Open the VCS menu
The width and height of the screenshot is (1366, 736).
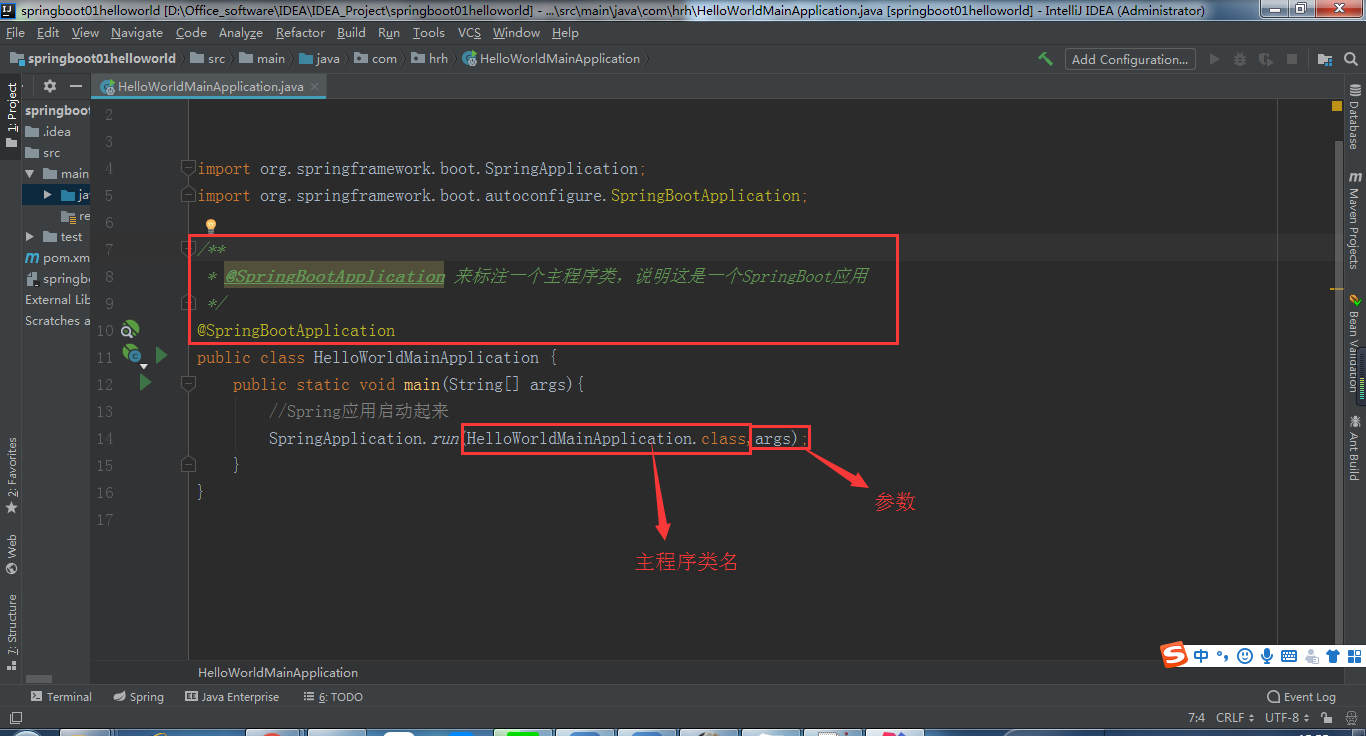[469, 32]
